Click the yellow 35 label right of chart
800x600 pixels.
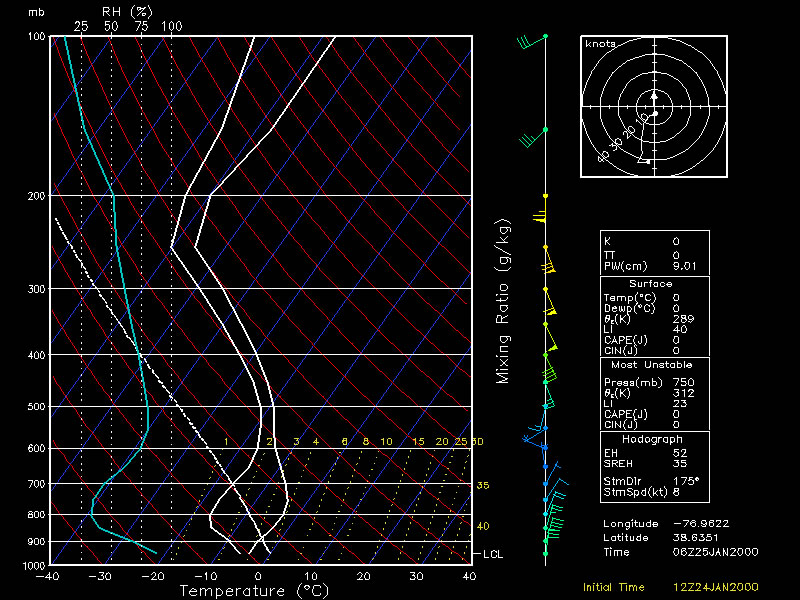click(x=483, y=485)
